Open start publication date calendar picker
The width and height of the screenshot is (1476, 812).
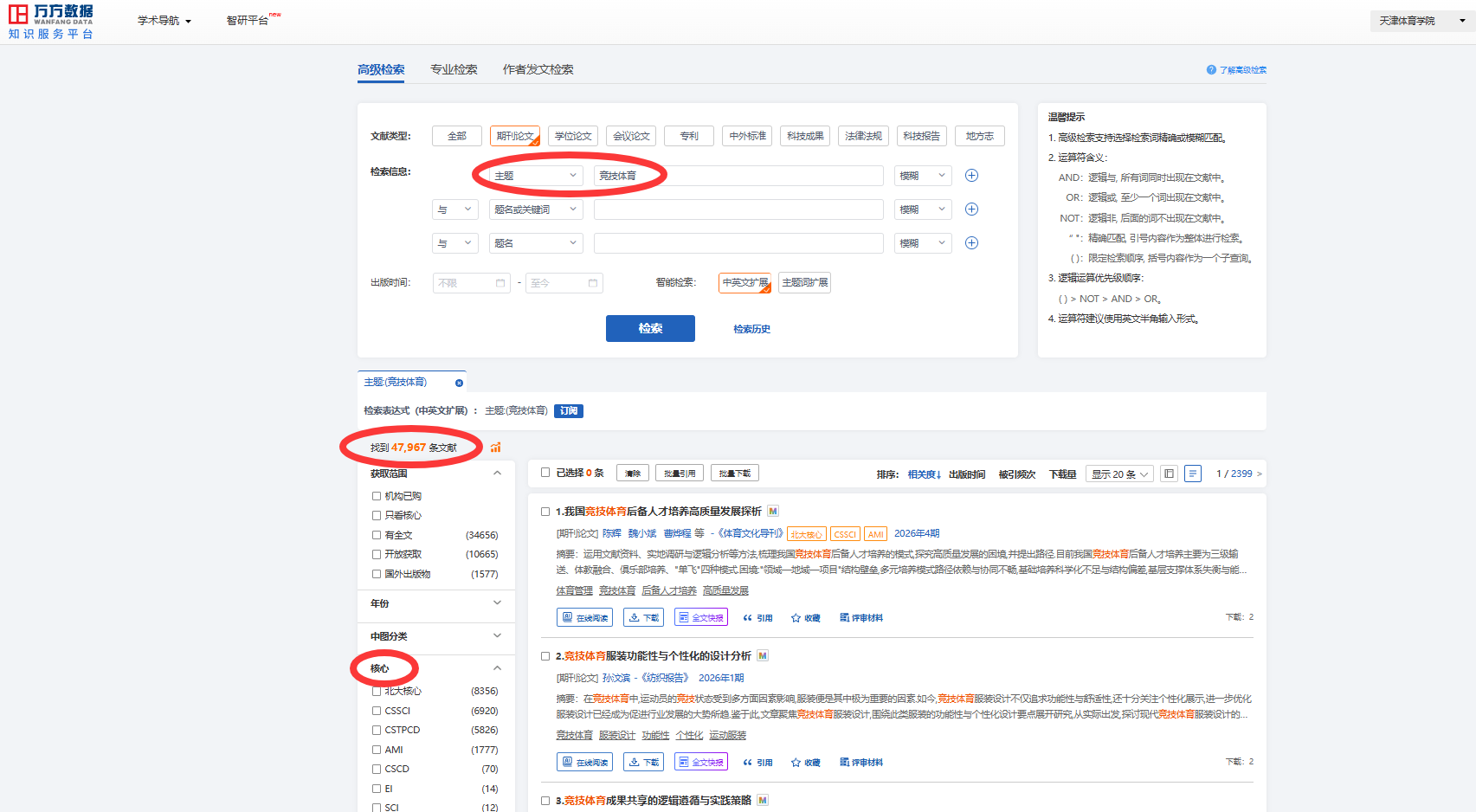point(500,283)
